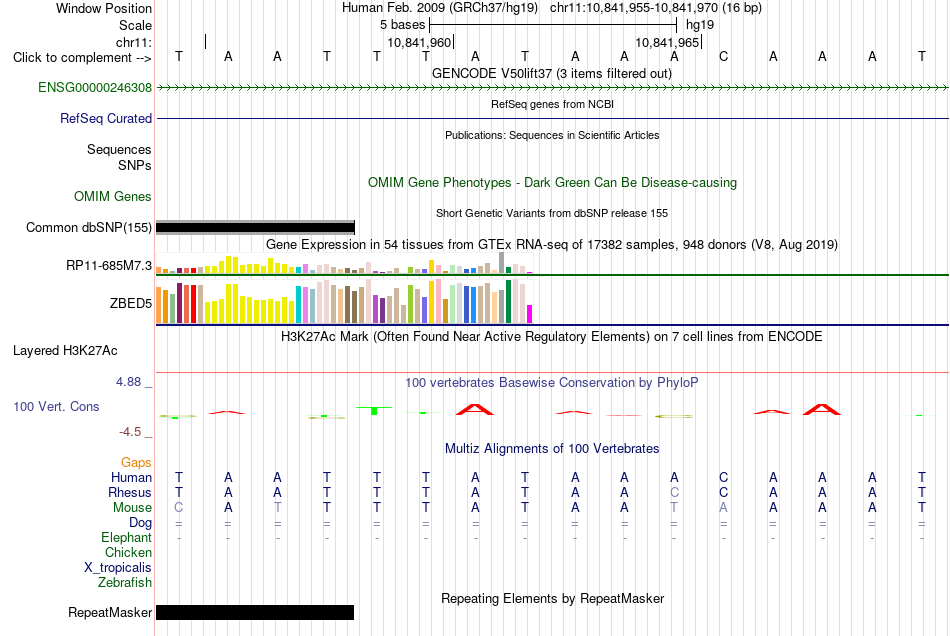
Task: Click the C base in the sequence ruler
Action: point(723,56)
